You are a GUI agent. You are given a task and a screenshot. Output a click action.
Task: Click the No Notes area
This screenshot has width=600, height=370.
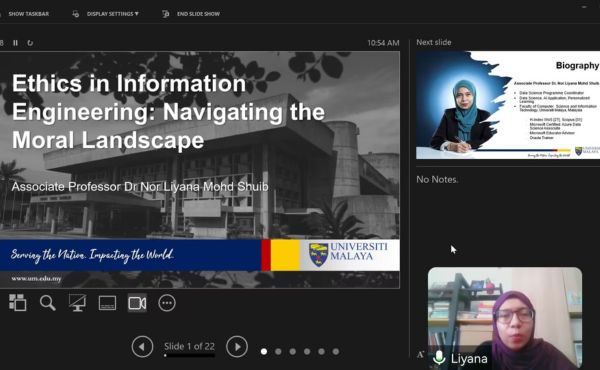437,179
